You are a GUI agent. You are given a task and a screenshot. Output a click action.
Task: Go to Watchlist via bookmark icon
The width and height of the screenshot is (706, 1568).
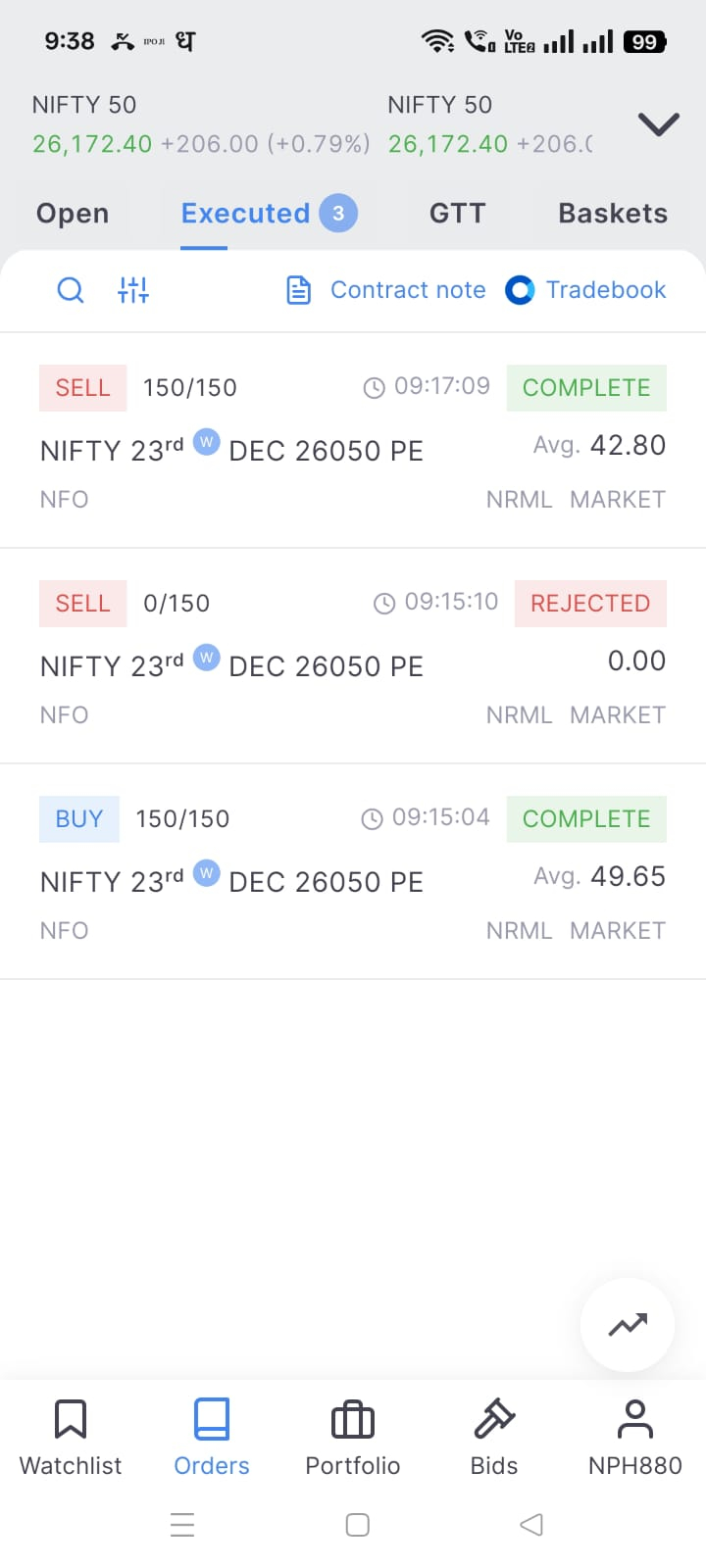(71, 1419)
